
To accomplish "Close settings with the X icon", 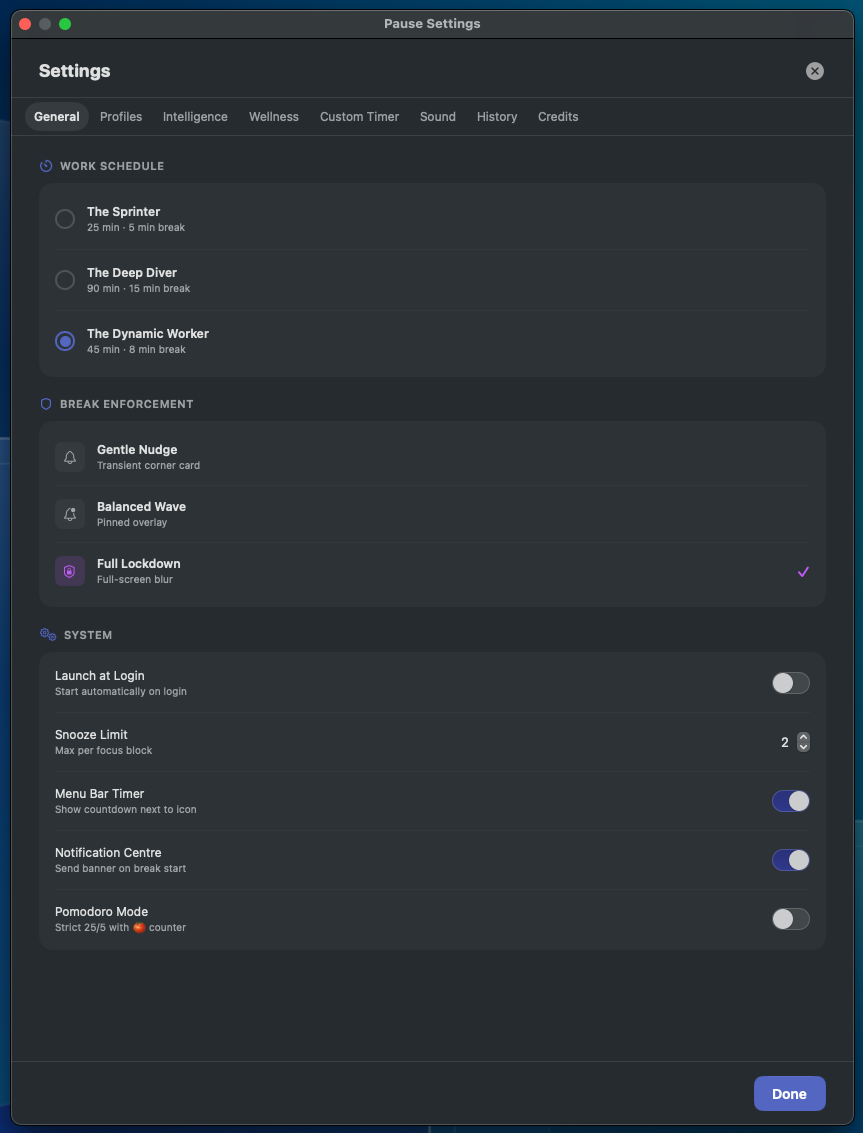I will 815,71.
